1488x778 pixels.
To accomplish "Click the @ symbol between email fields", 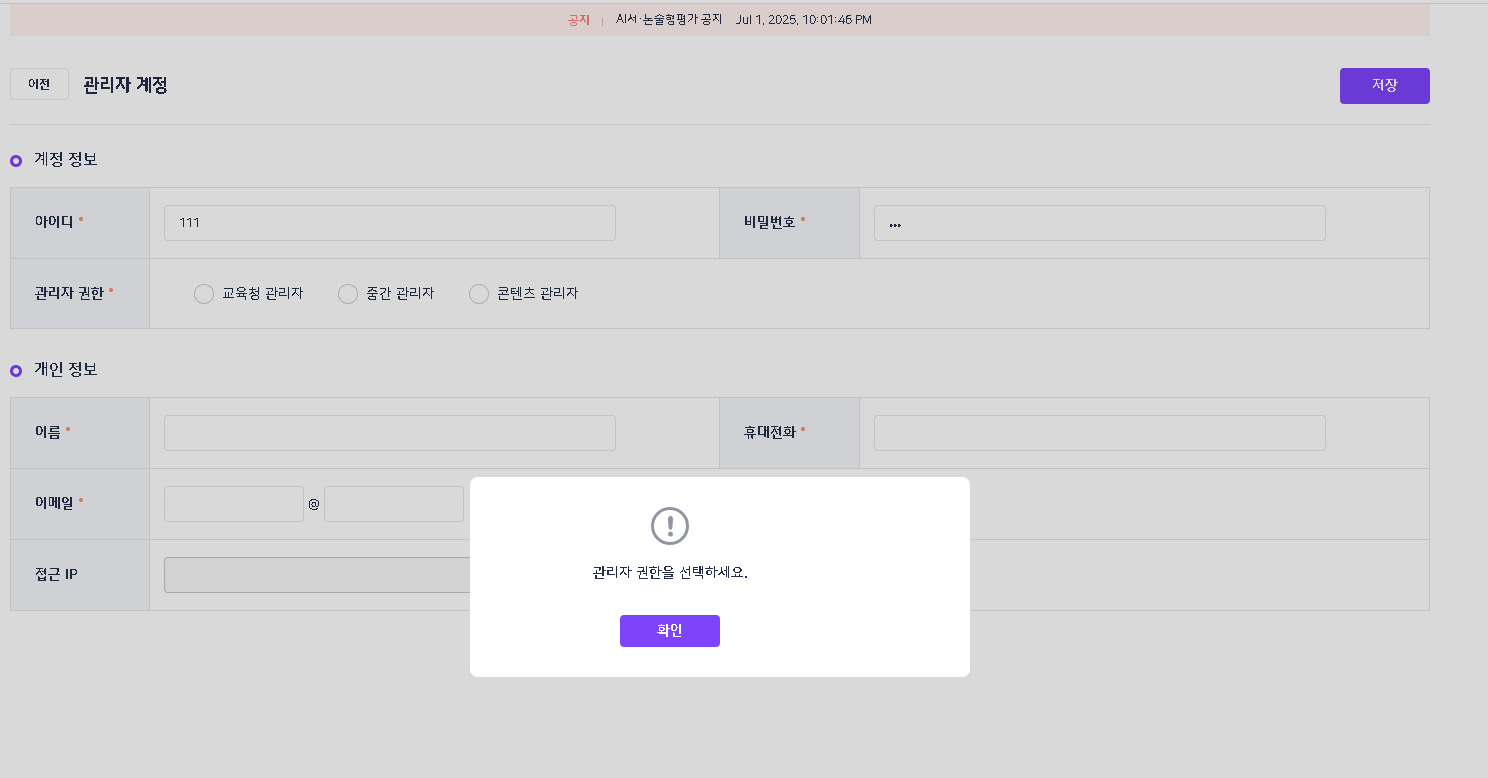I will click(314, 505).
